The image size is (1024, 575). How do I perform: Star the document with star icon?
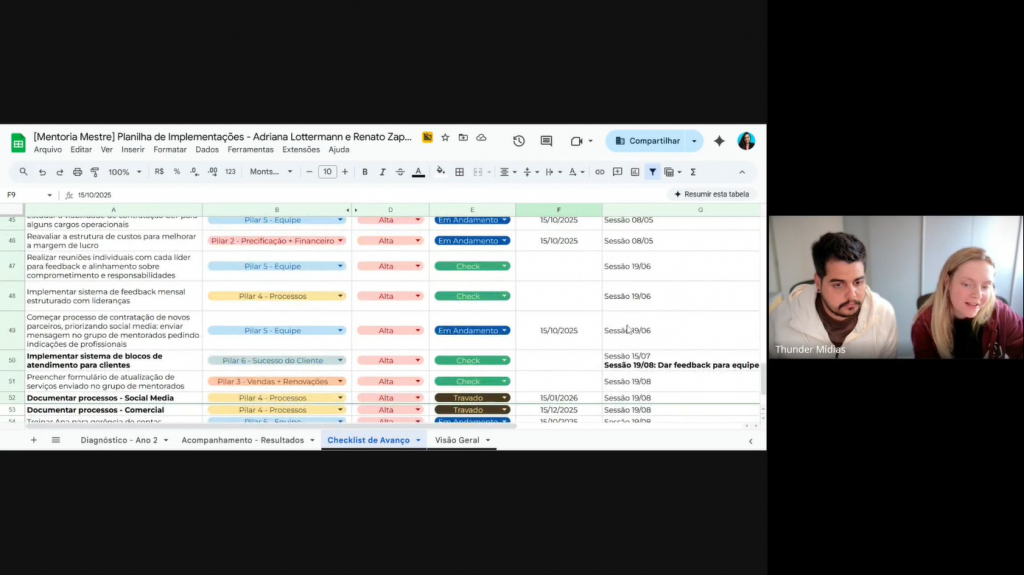pyautogui.click(x=445, y=137)
